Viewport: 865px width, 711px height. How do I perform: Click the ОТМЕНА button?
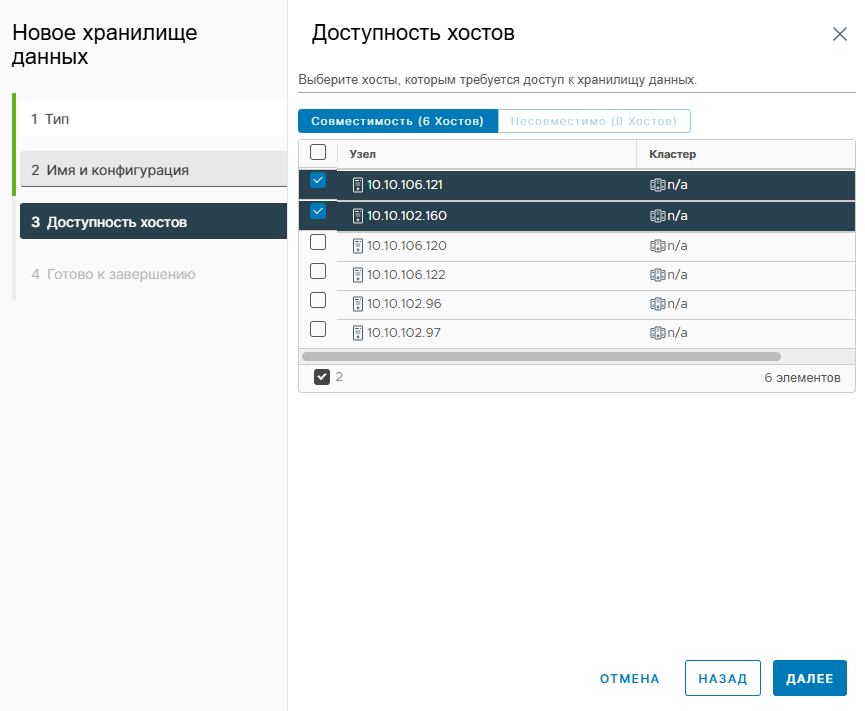coord(629,678)
